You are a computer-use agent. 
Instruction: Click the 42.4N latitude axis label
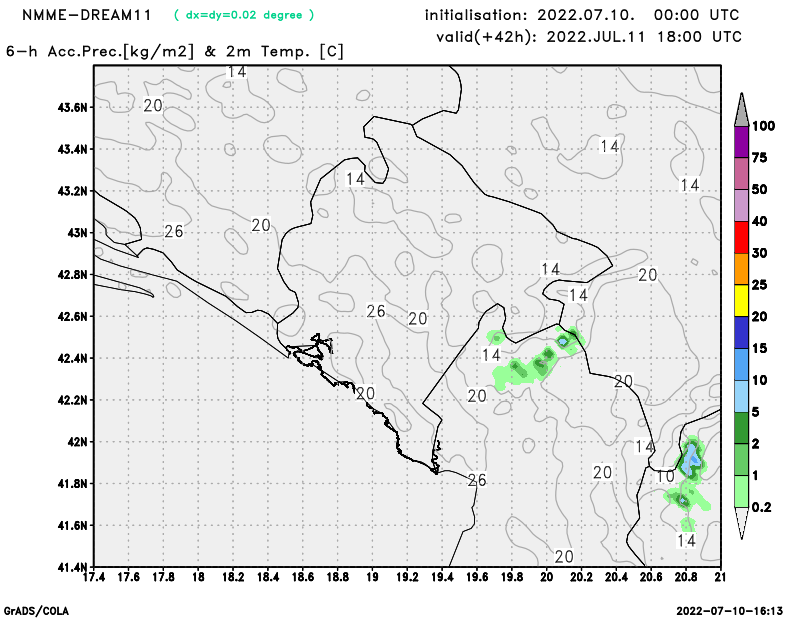pyautogui.click(x=73, y=358)
